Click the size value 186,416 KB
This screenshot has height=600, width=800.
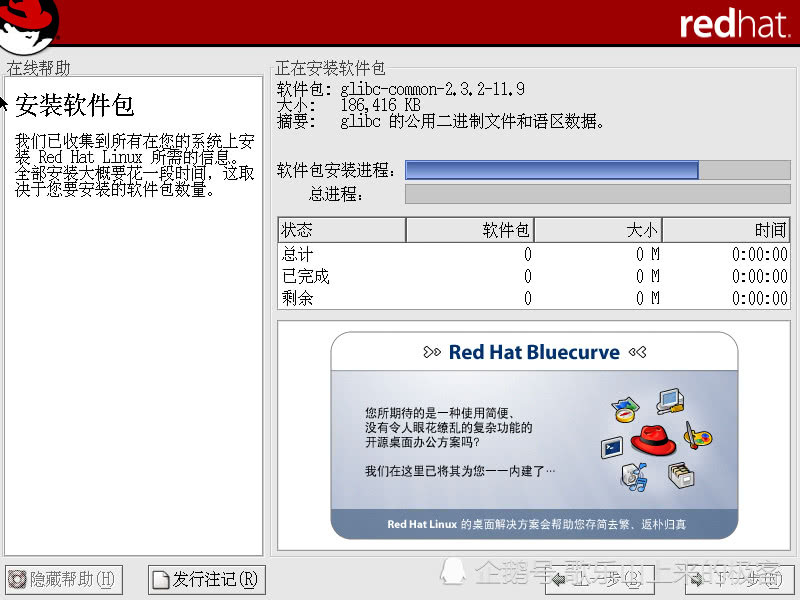pyautogui.click(x=381, y=105)
